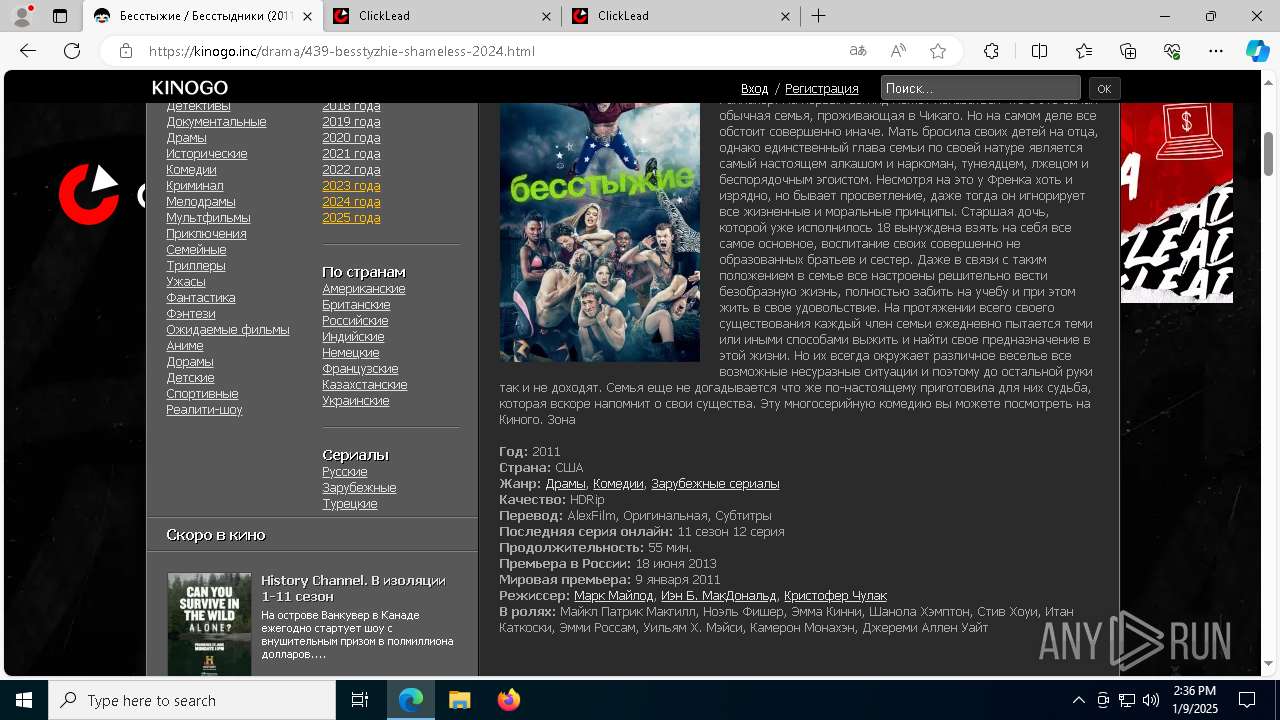Open Триллеры category
Screen dimensions: 1280x720
pos(196,266)
